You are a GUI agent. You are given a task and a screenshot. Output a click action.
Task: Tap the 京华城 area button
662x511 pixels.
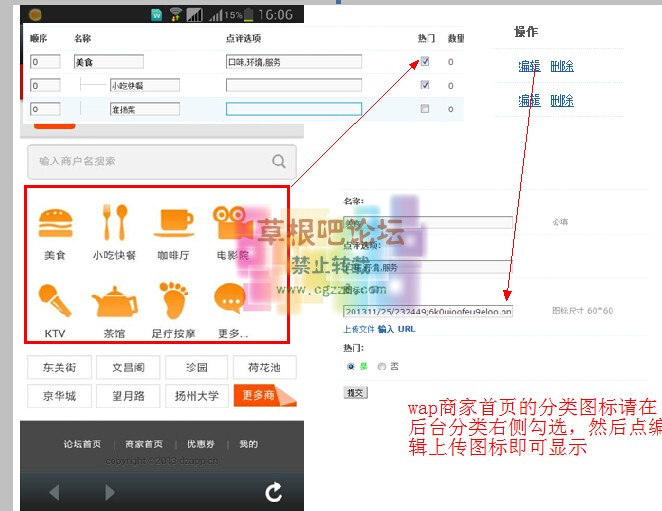point(59,396)
